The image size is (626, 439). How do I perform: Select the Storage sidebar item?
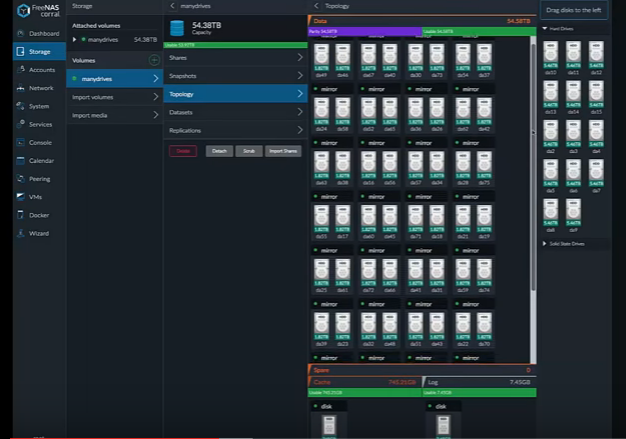(x=39, y=51)
